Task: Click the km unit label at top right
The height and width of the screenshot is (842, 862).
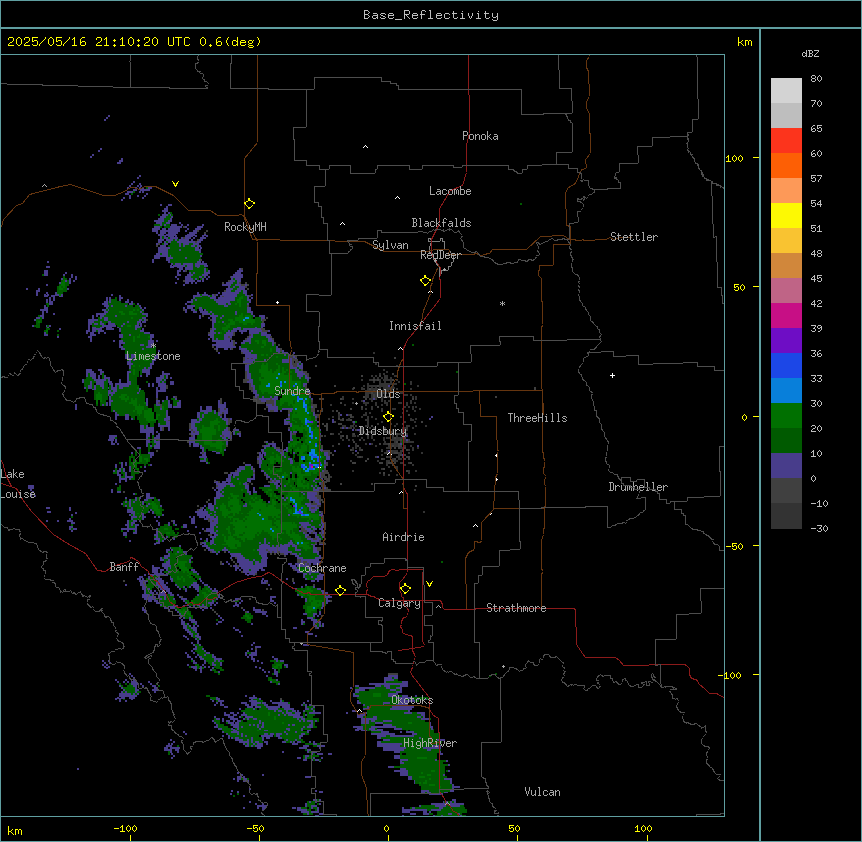Action: coord(745,42)
